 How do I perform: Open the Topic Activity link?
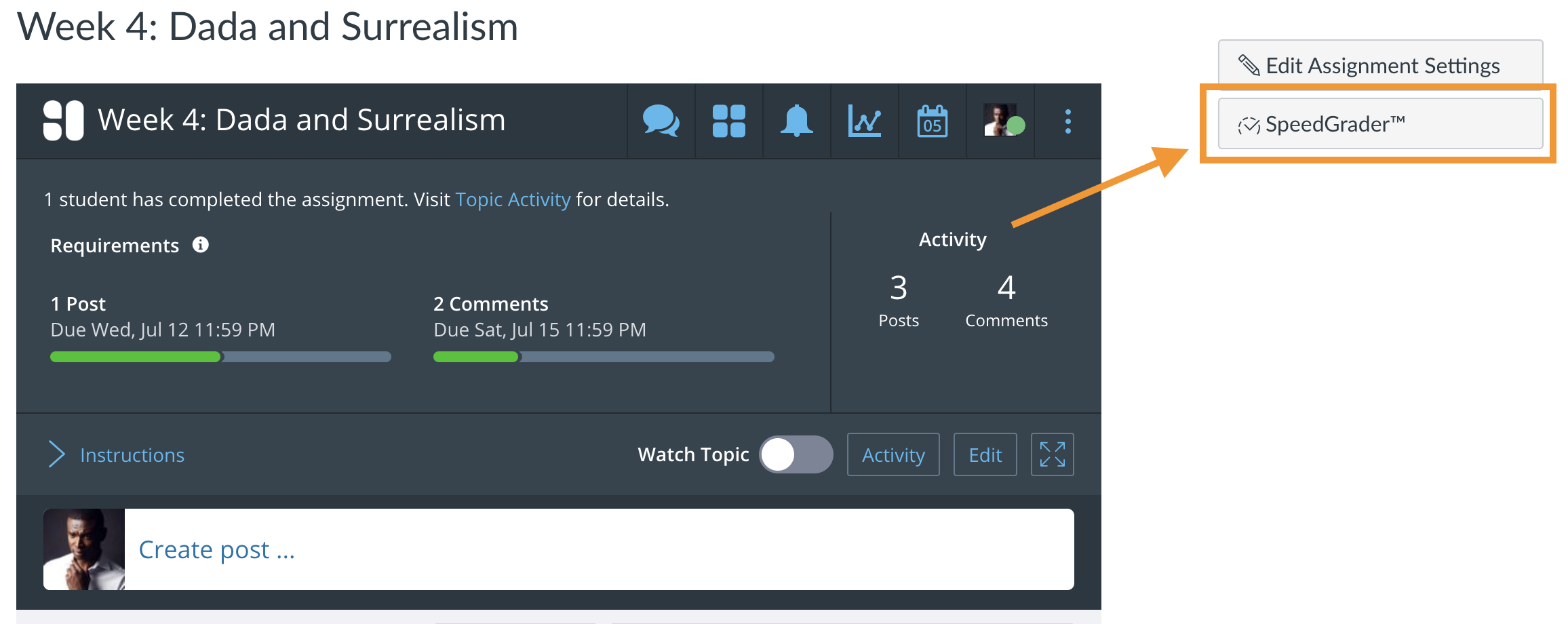pos(513,199)
